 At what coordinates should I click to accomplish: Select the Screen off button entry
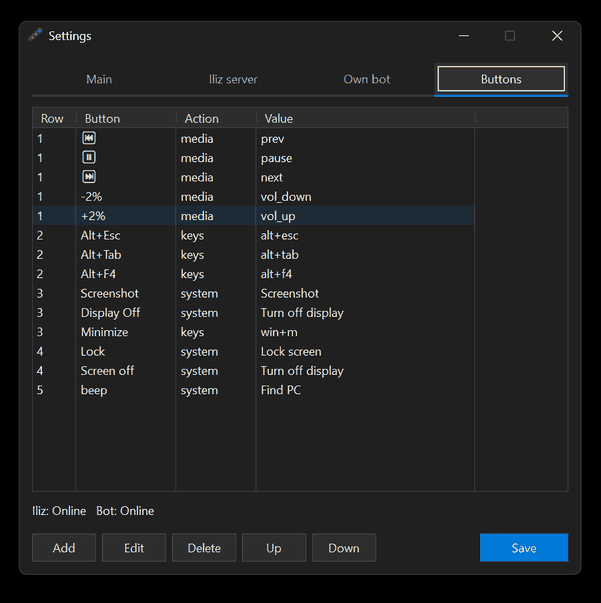(x=107, y=371)
